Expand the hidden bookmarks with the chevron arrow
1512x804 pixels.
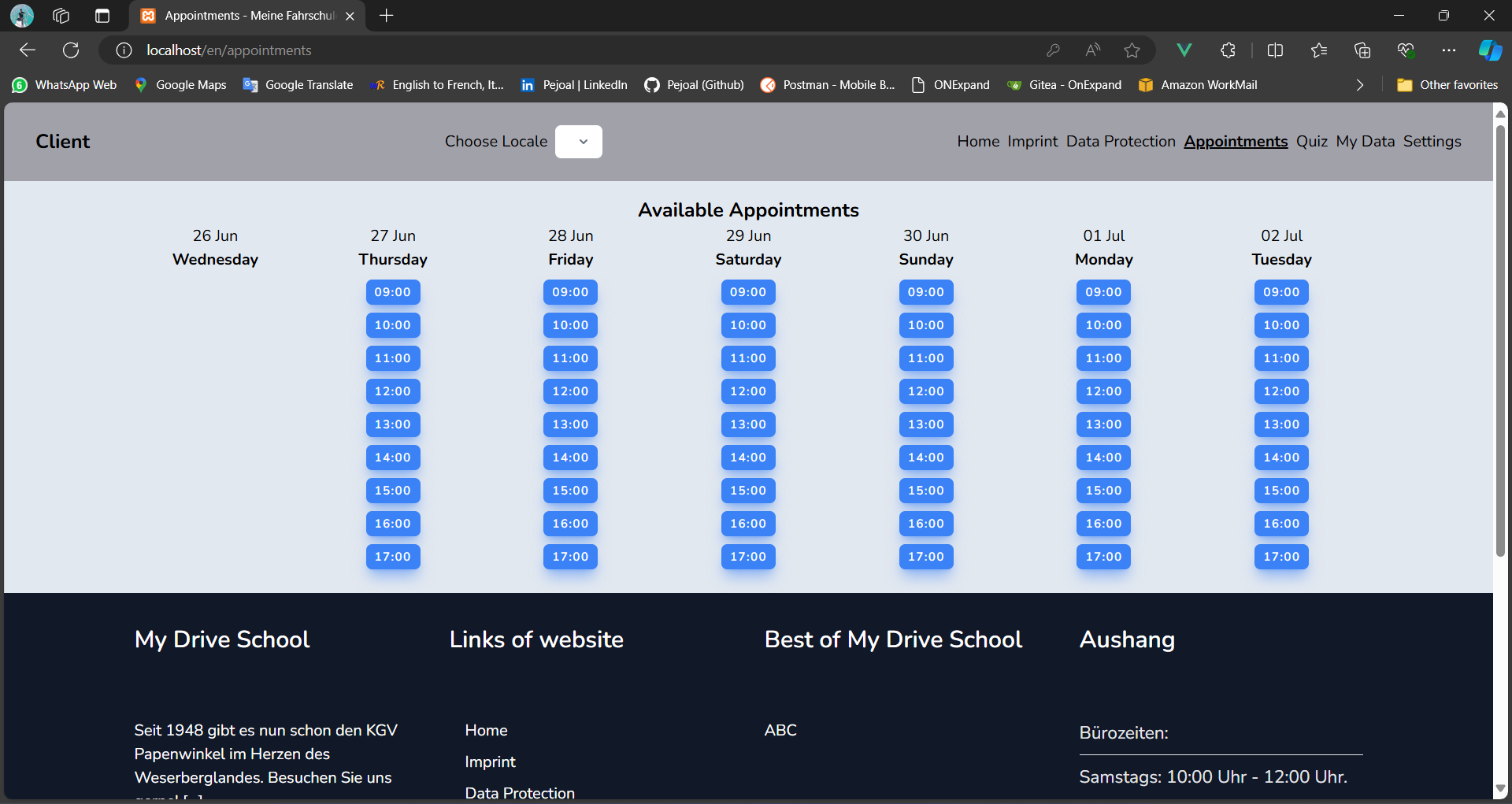pyautogui.click(x=1359, y=84)
